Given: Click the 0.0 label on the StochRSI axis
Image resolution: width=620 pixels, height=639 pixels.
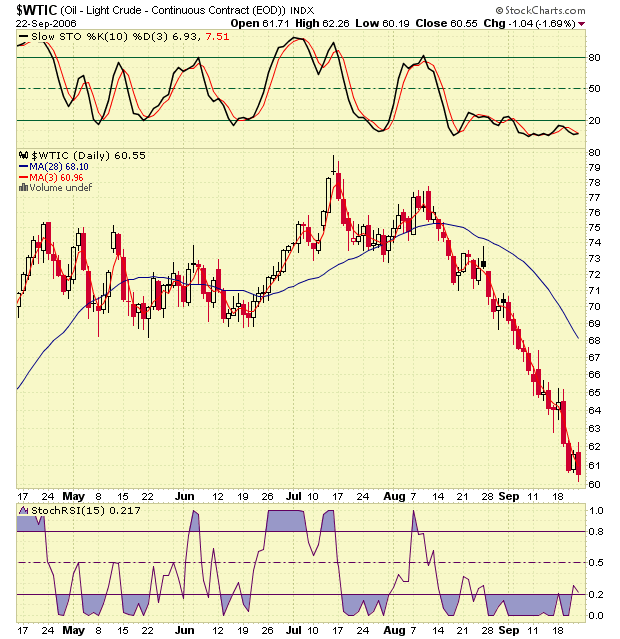Looking at the screenshot, I should 596,615.
